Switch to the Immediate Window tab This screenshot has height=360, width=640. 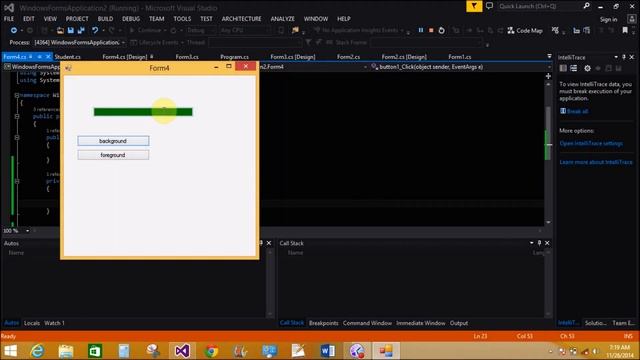click(x=421, y=323)
